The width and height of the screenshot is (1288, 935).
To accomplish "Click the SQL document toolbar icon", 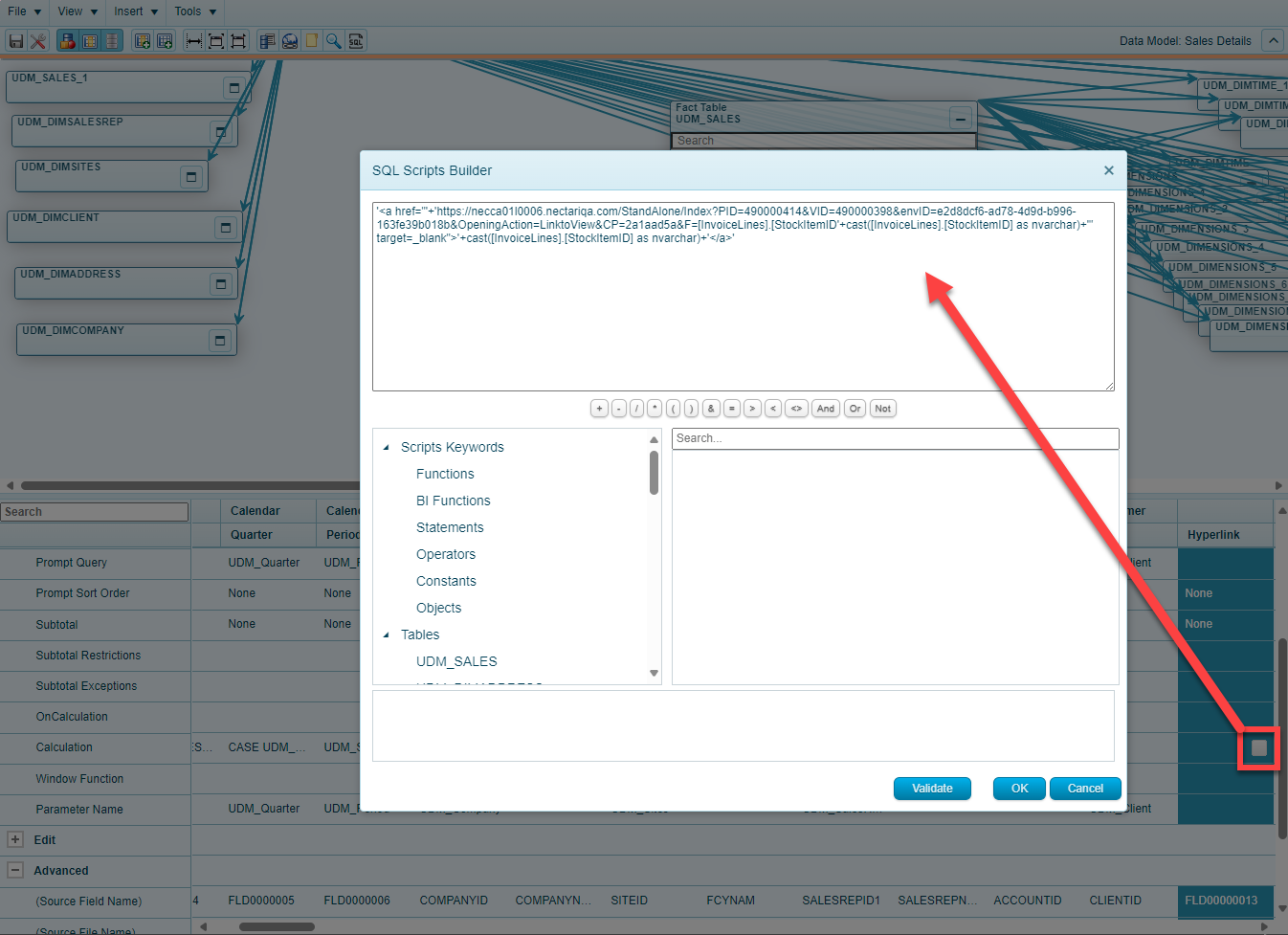I will [x=356, y=41].
